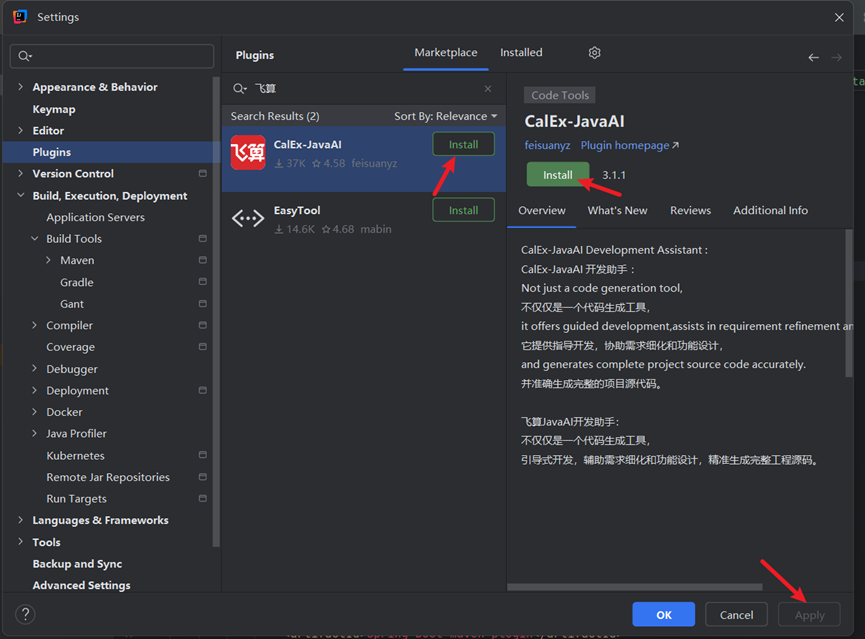Open the Reviews tab
Viewport: 865px width, 639px height.
coord(690,210)
